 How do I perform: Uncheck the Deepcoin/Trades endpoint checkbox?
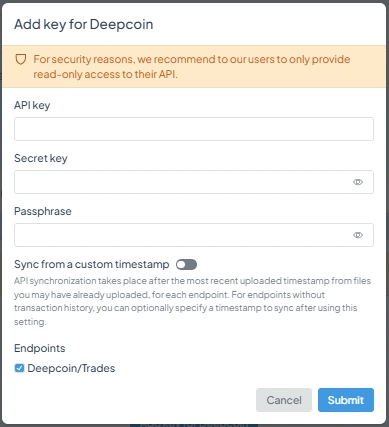pos(19,368)
